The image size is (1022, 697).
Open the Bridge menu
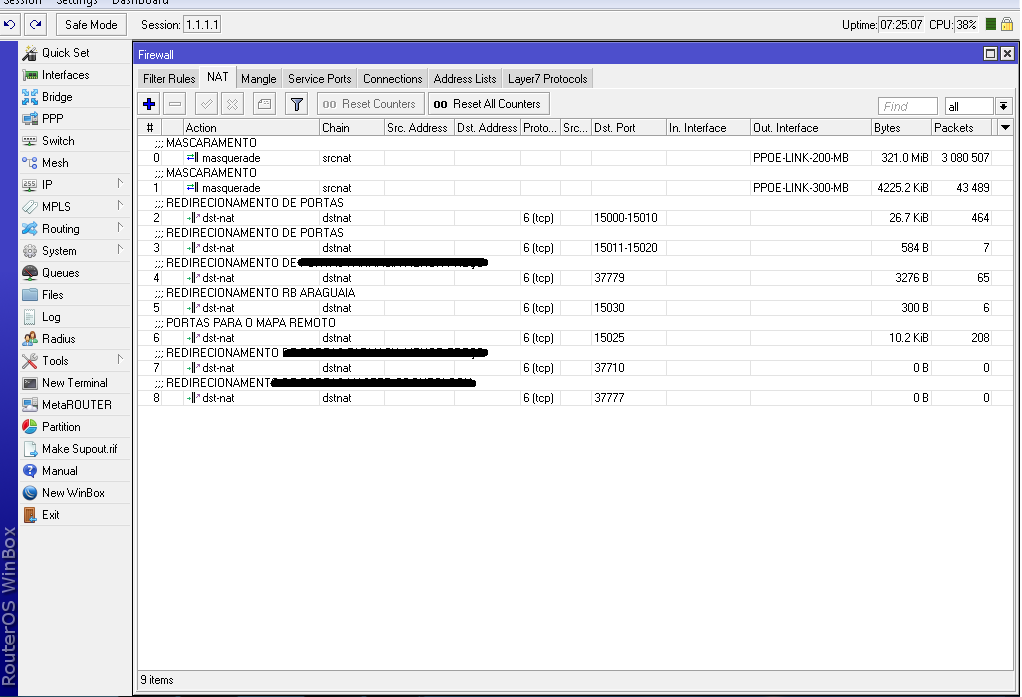tap(75, 97)
